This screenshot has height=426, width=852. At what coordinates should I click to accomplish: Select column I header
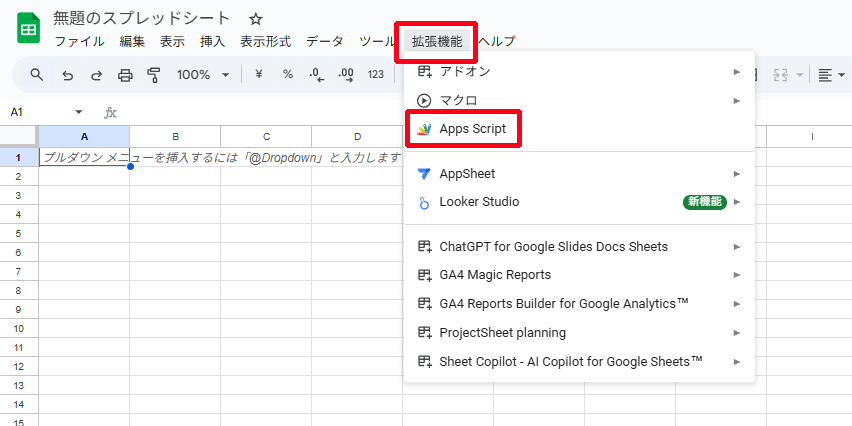click(x=812, y=136)
